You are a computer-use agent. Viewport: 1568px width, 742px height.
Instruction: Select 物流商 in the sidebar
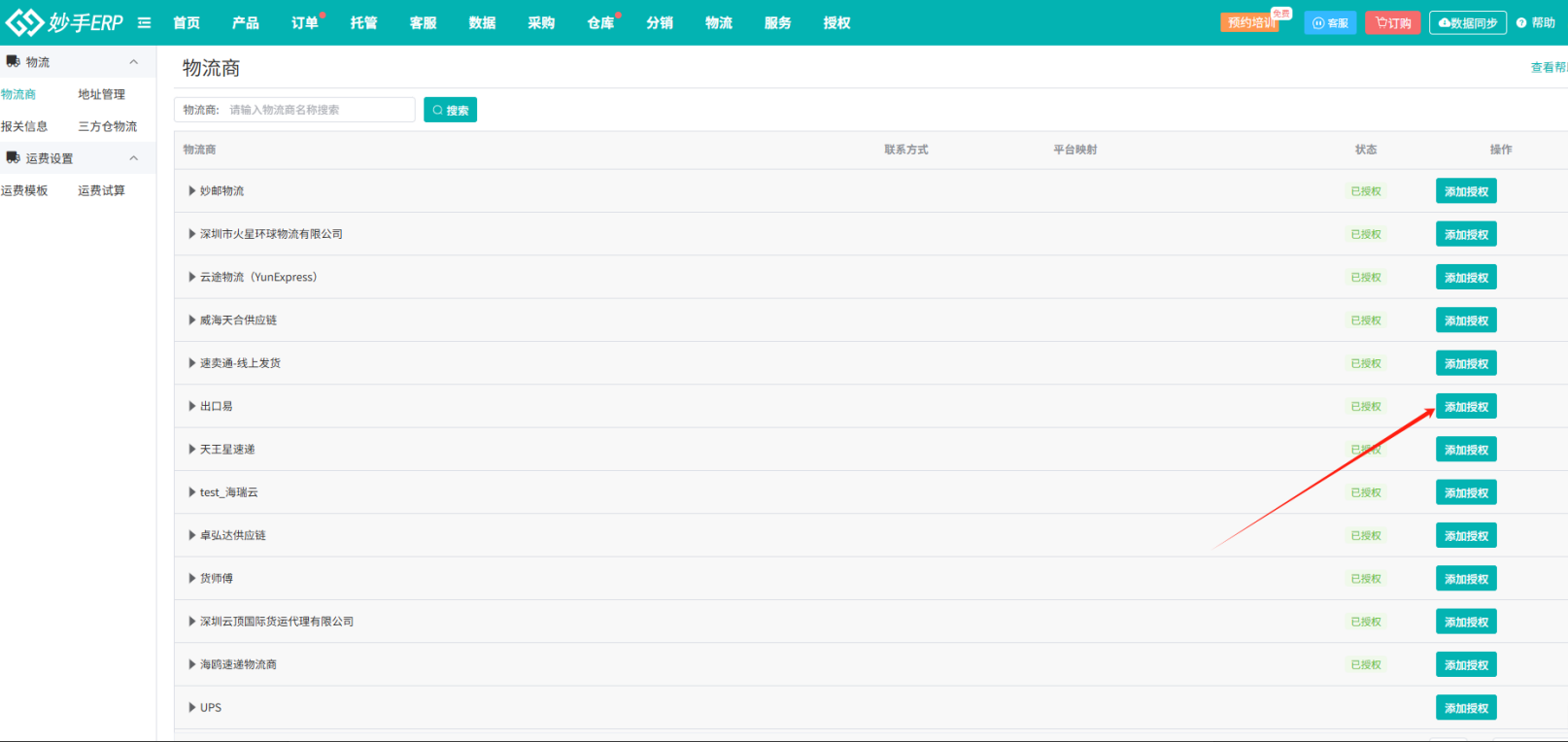point(18,94)
